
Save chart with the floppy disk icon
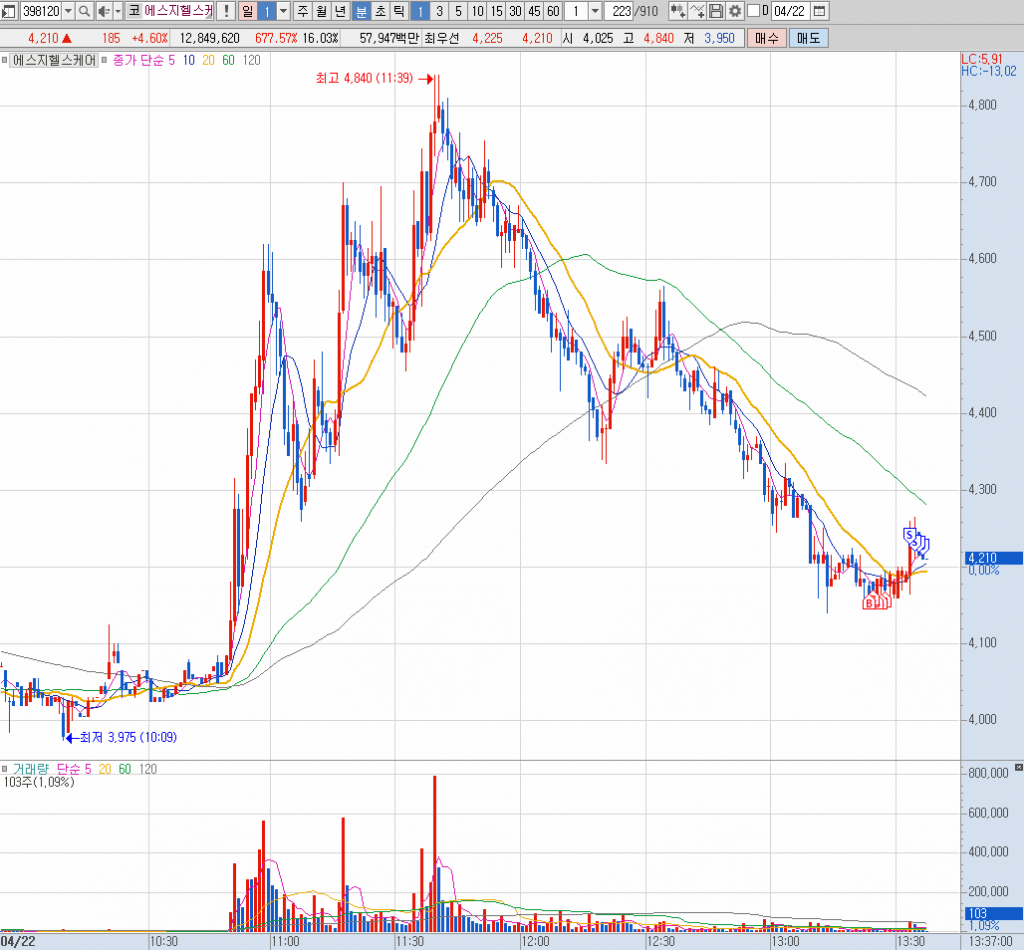pyautogui.click(x=716, y=11)
